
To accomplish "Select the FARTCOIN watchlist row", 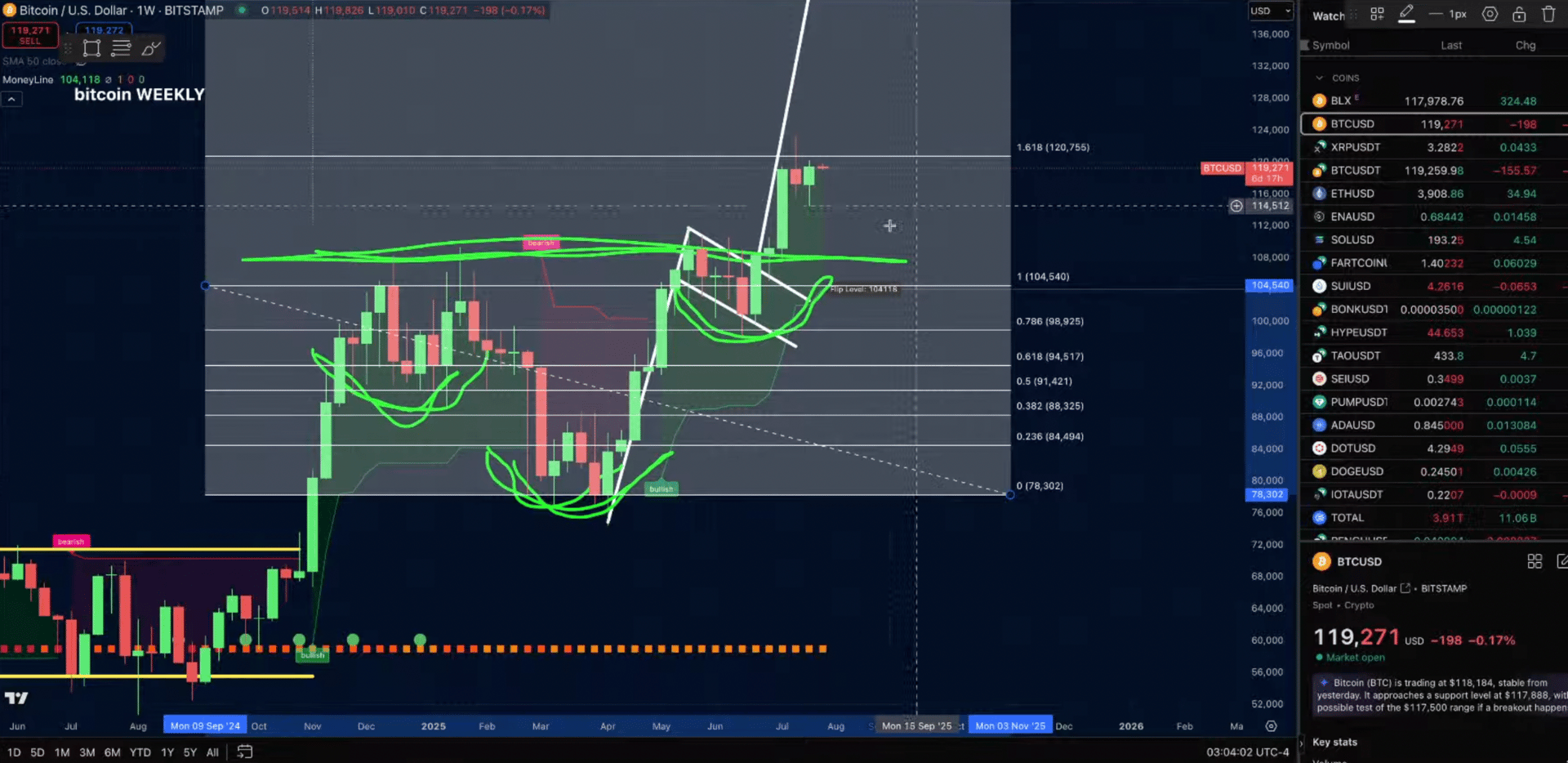I will pyautogui.click(x=1433, y=263).
